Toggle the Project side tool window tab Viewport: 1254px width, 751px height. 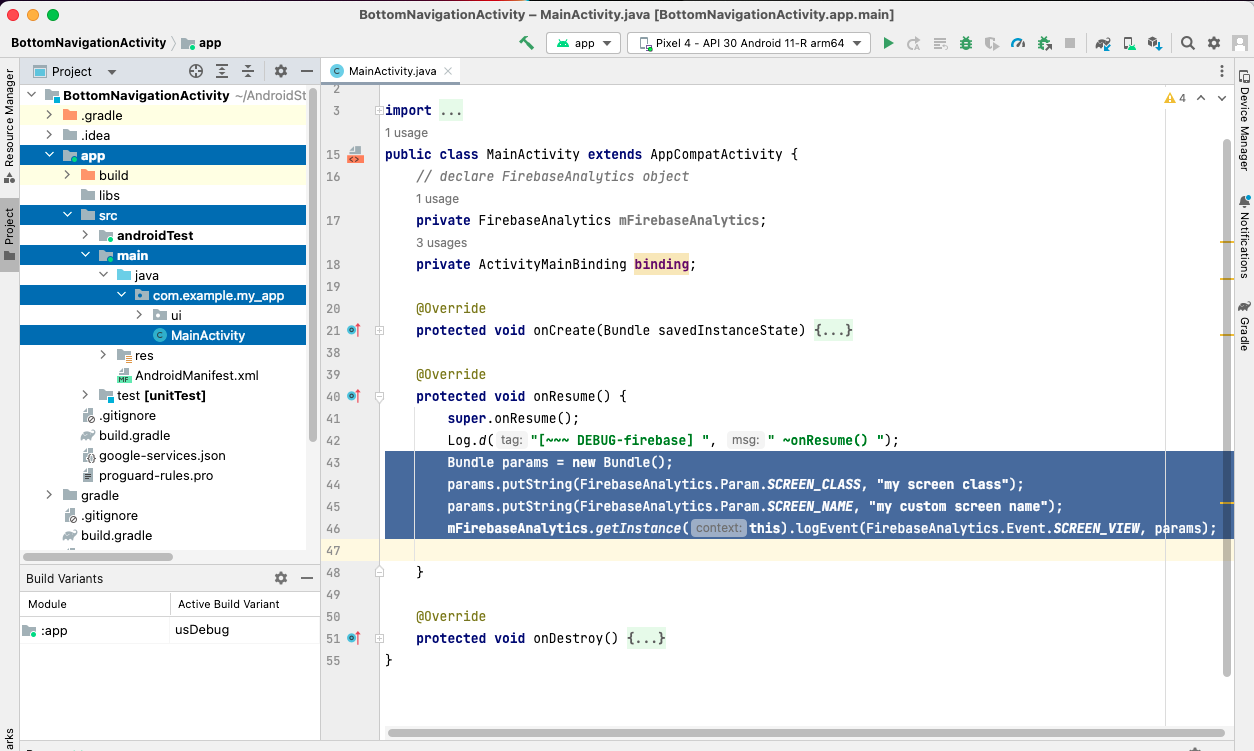[9, 235]
